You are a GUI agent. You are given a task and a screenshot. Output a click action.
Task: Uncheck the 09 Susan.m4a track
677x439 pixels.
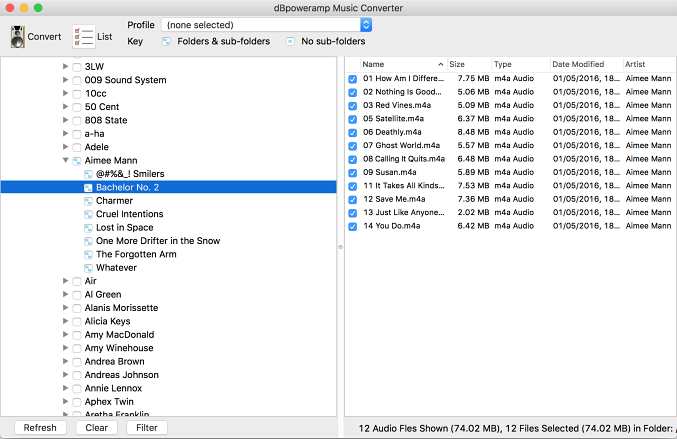(353, 172)
